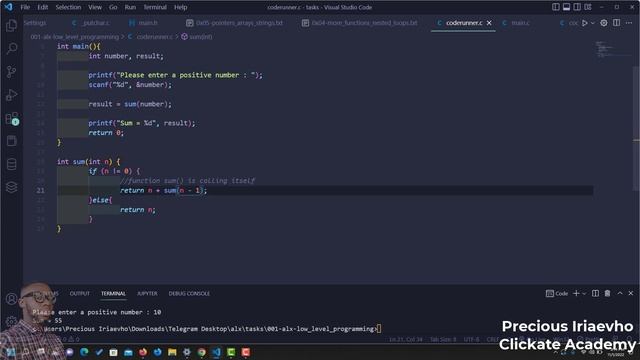The height and width of the screenshot is (360, 640).
Task: Toggle the secondary sidebar layout button
Action: click(x=577, y=7)
